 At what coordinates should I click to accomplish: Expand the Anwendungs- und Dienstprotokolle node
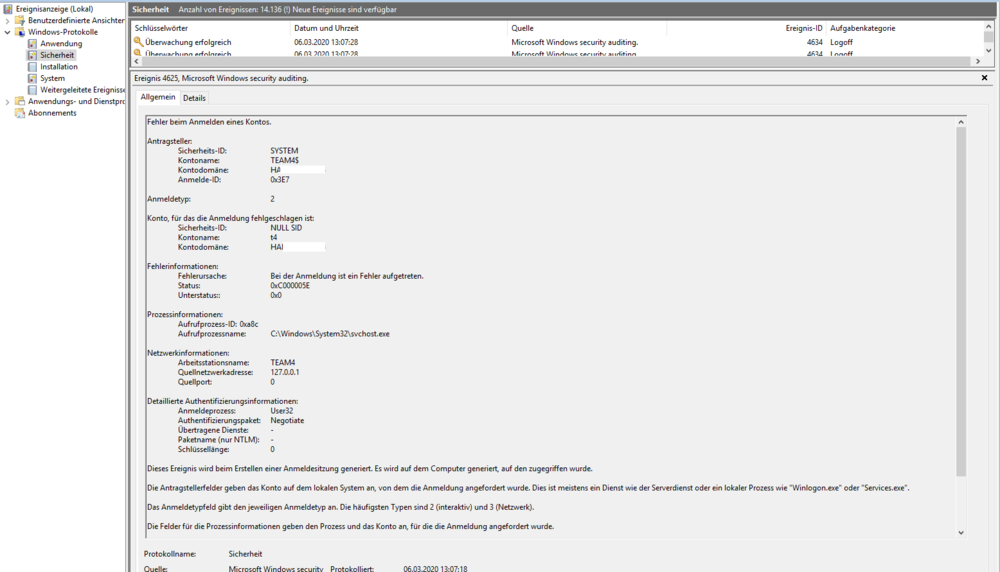point(8,102)
